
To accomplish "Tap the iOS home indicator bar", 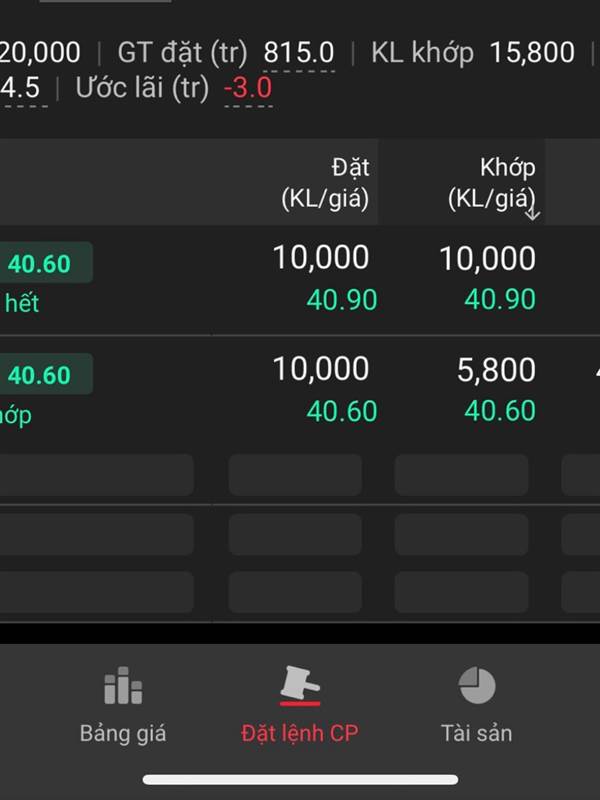I will point(300,779).
